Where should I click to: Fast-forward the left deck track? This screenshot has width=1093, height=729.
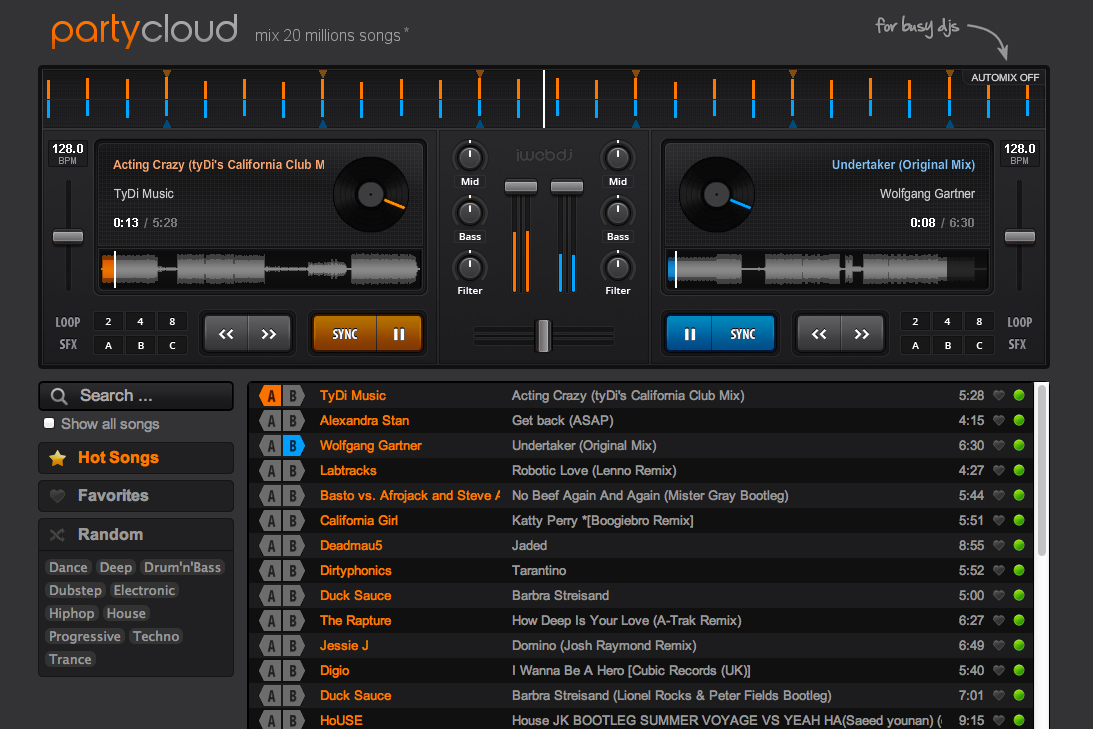269,334
